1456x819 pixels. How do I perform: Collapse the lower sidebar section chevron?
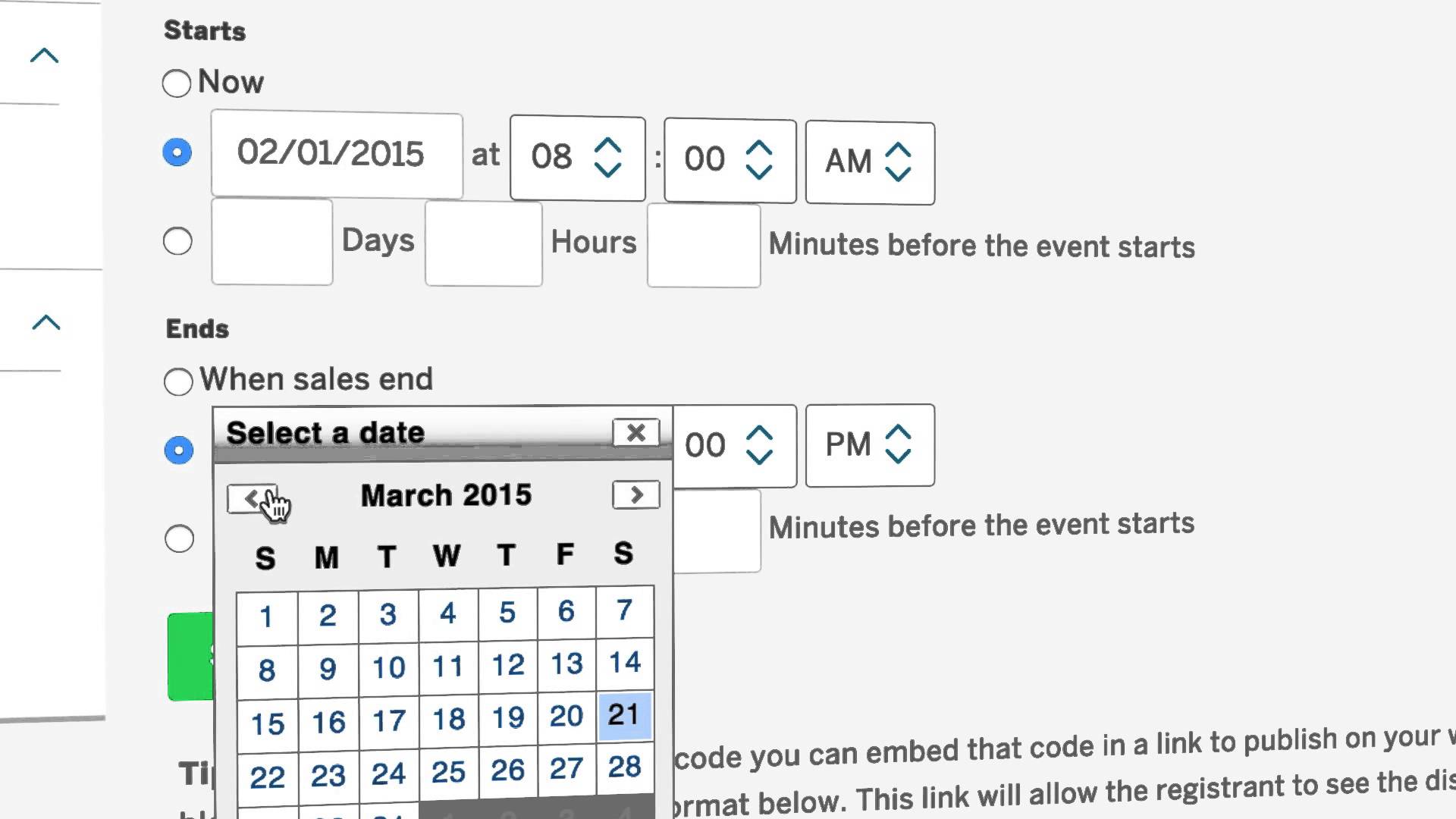pos(46,323)
